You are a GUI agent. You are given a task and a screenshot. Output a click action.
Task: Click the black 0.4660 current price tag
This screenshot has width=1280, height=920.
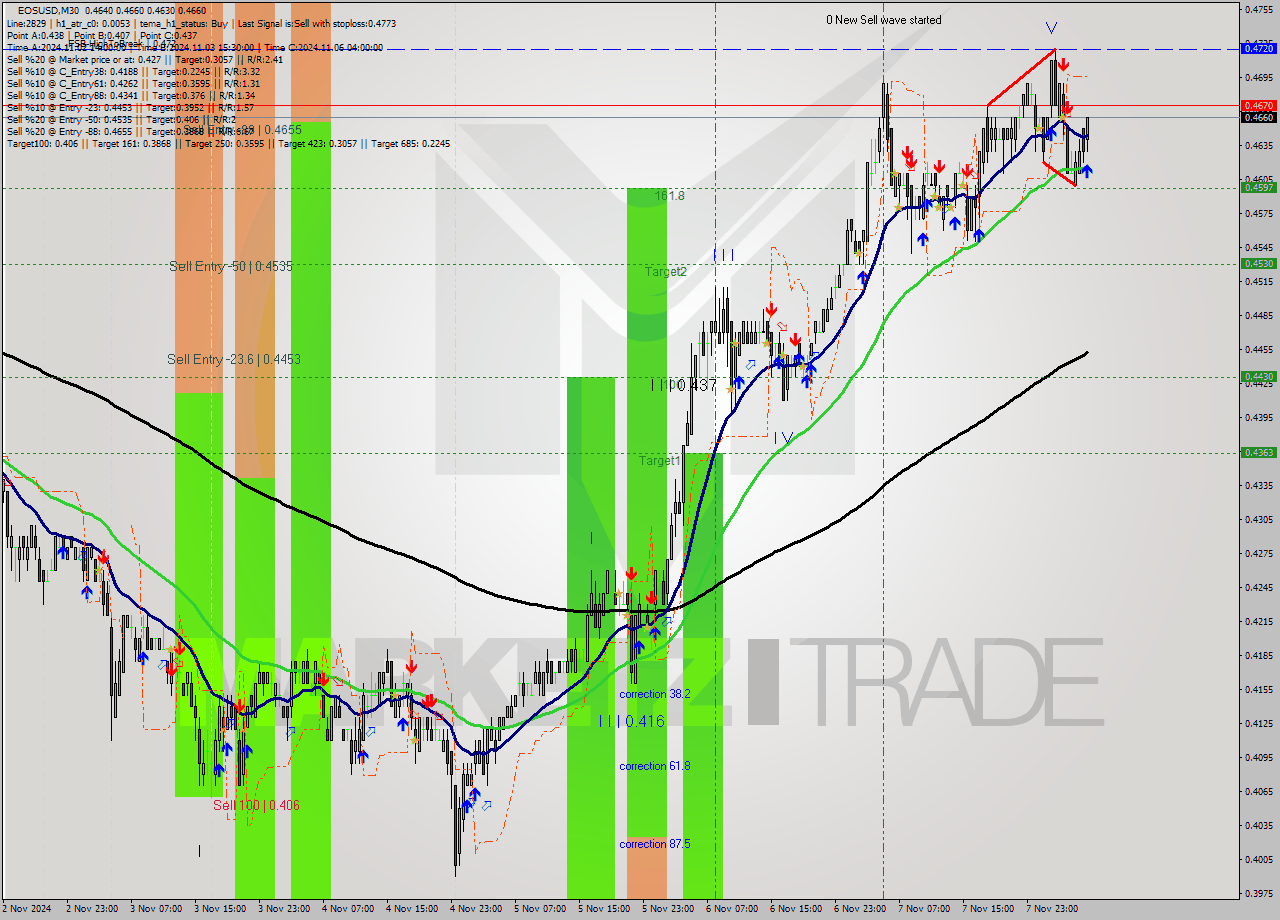click(1257, 117)
